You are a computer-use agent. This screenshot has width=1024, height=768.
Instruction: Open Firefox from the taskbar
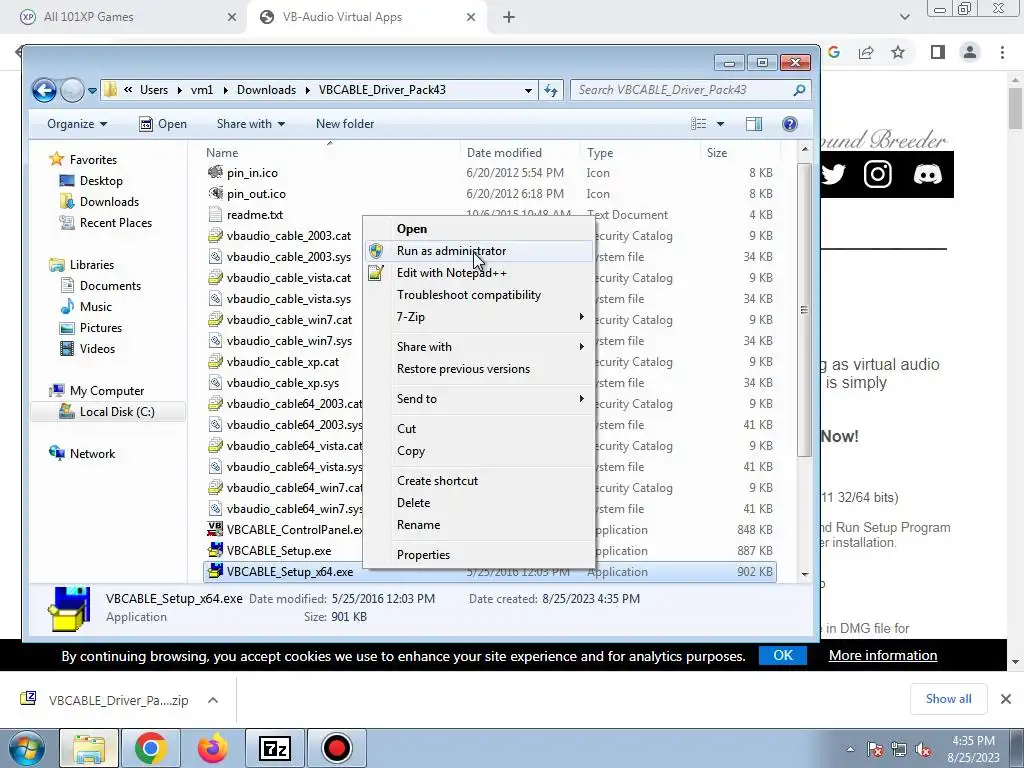(x=213, y=748)
